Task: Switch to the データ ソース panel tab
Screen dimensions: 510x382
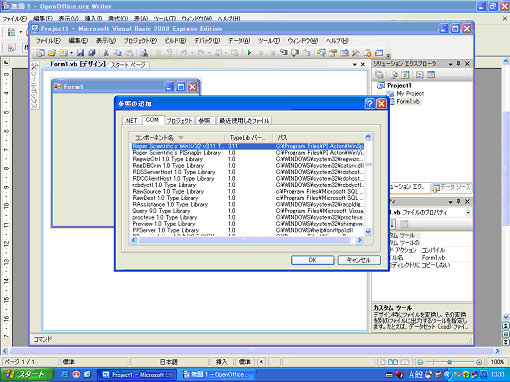Action: click(452, 188)
